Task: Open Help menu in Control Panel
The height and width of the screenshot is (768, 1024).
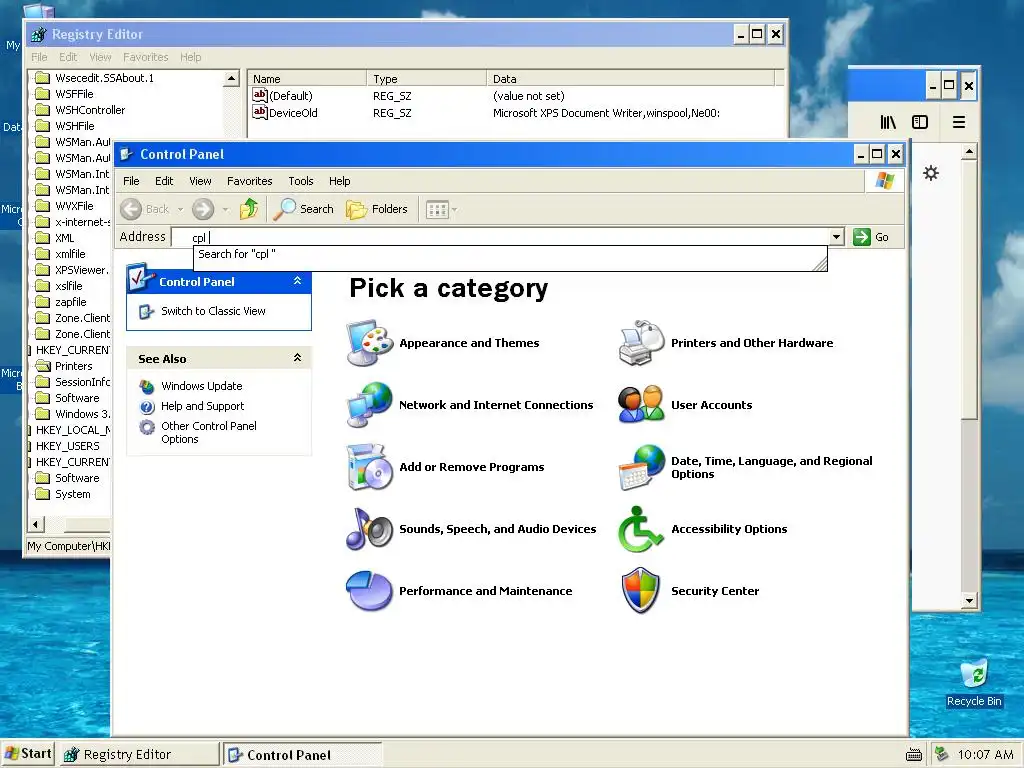Action: [340, 181]
